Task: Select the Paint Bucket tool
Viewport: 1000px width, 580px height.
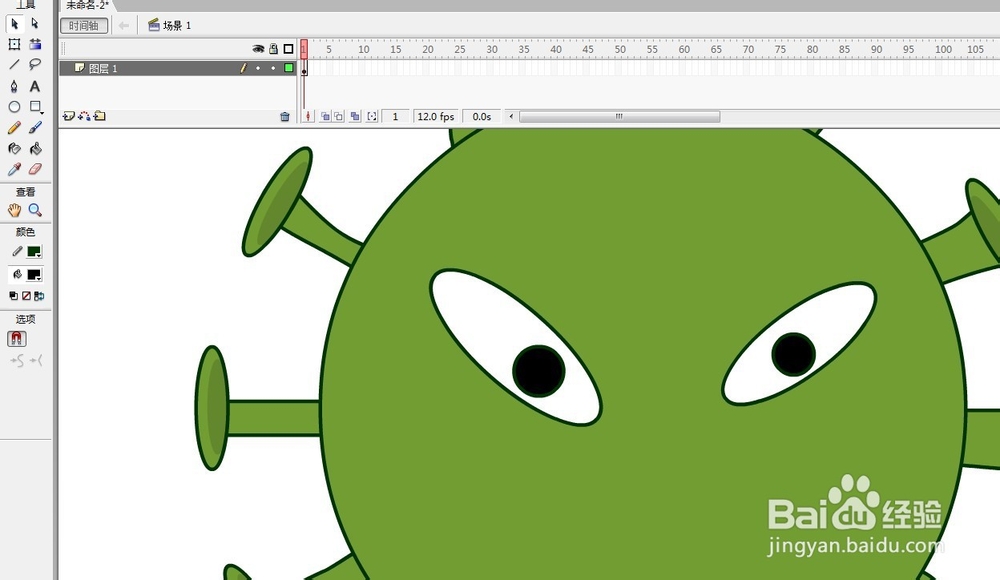Action: (x=35, y=149)
